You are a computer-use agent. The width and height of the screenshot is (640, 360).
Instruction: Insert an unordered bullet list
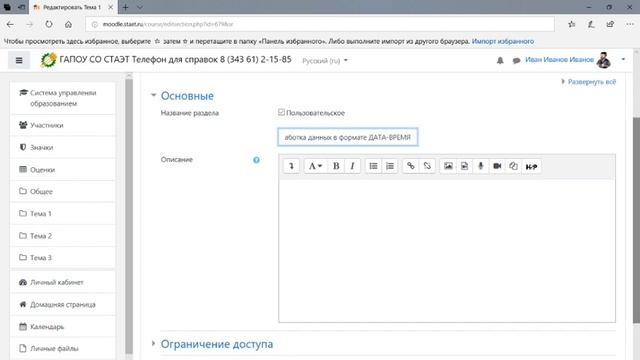pyautogui.click(x=373, y=166)
